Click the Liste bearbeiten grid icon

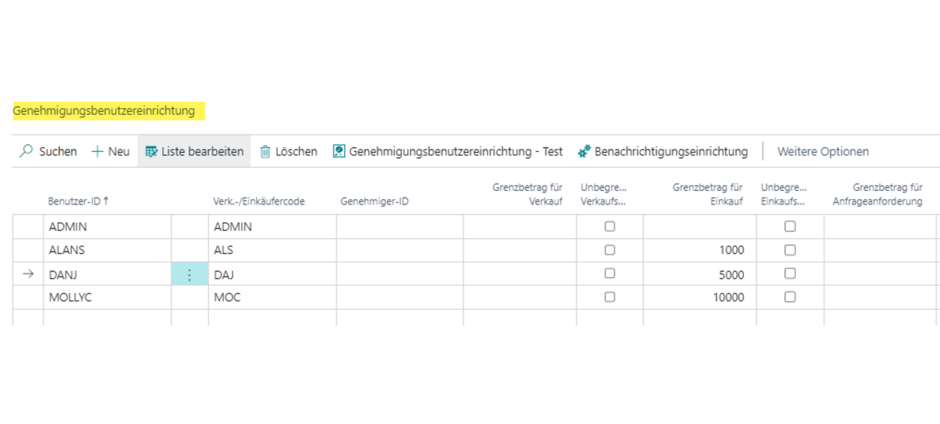point(152,152)
